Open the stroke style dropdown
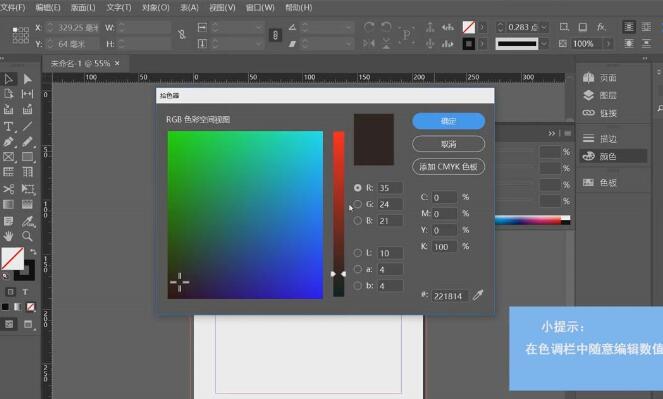 [x=544, y=44]
